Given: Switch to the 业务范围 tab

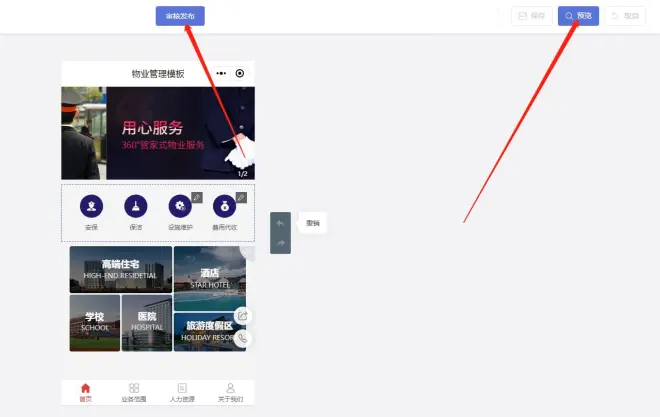Looking at the screenshot, I should click(x=133, y=392).
